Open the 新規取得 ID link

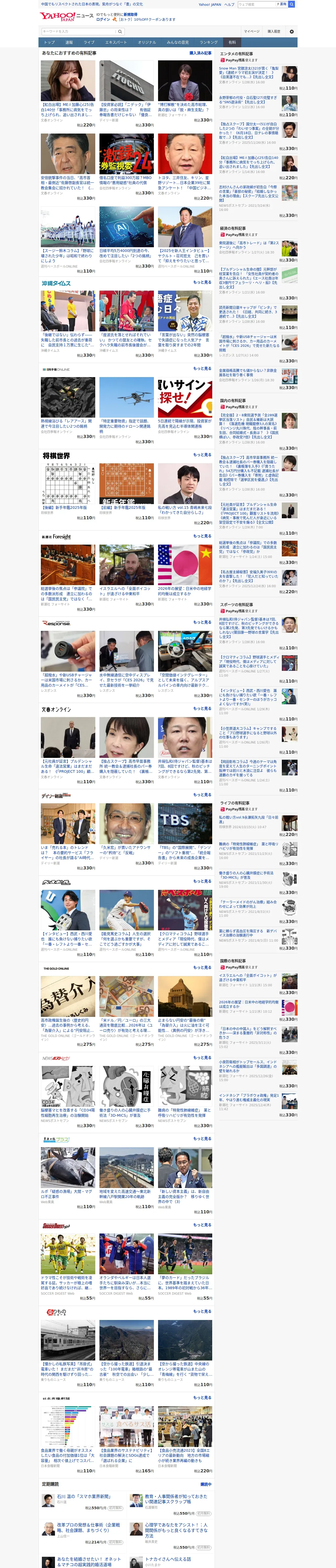pyautogui.click(x=131, y=14)
